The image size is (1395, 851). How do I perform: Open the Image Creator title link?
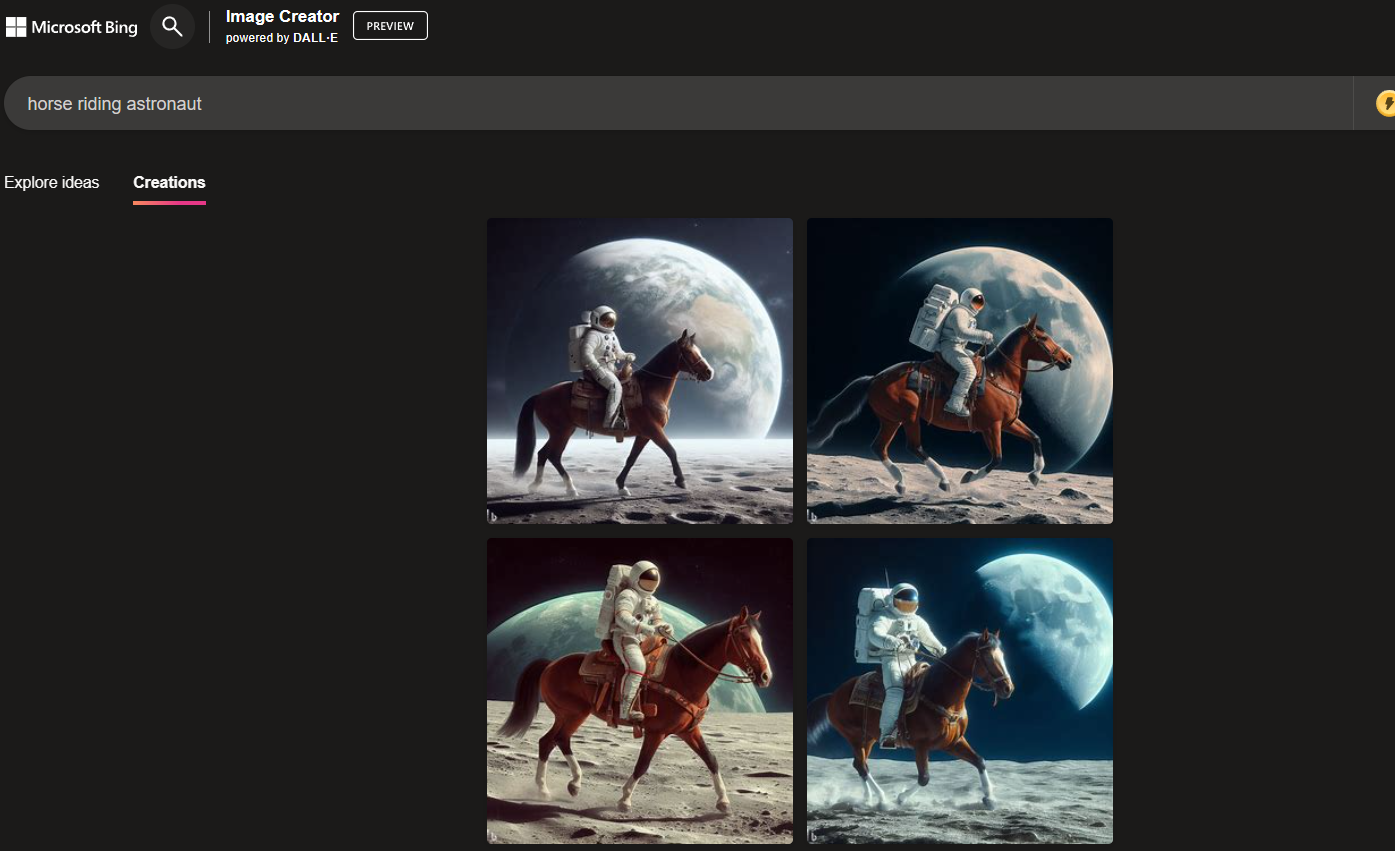tap(282, 16)
